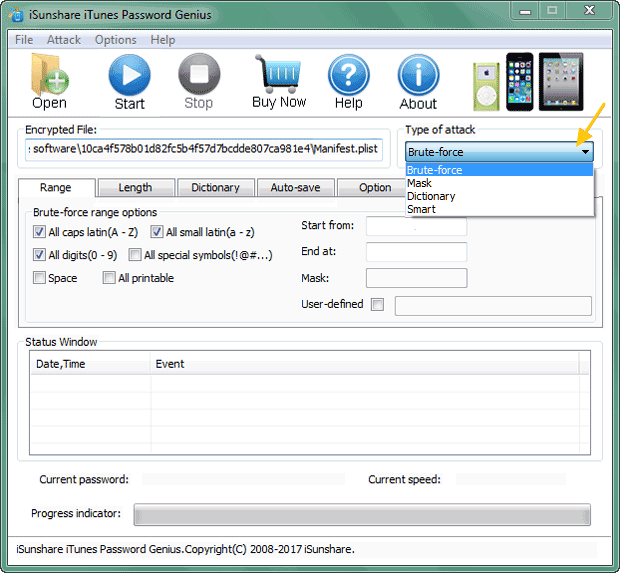Click the Date,Time column header
Screen dimensions: 620x573
[90, 364]
